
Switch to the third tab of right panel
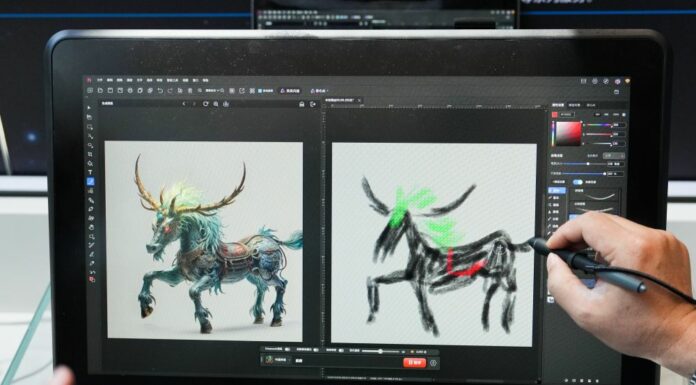591,105
